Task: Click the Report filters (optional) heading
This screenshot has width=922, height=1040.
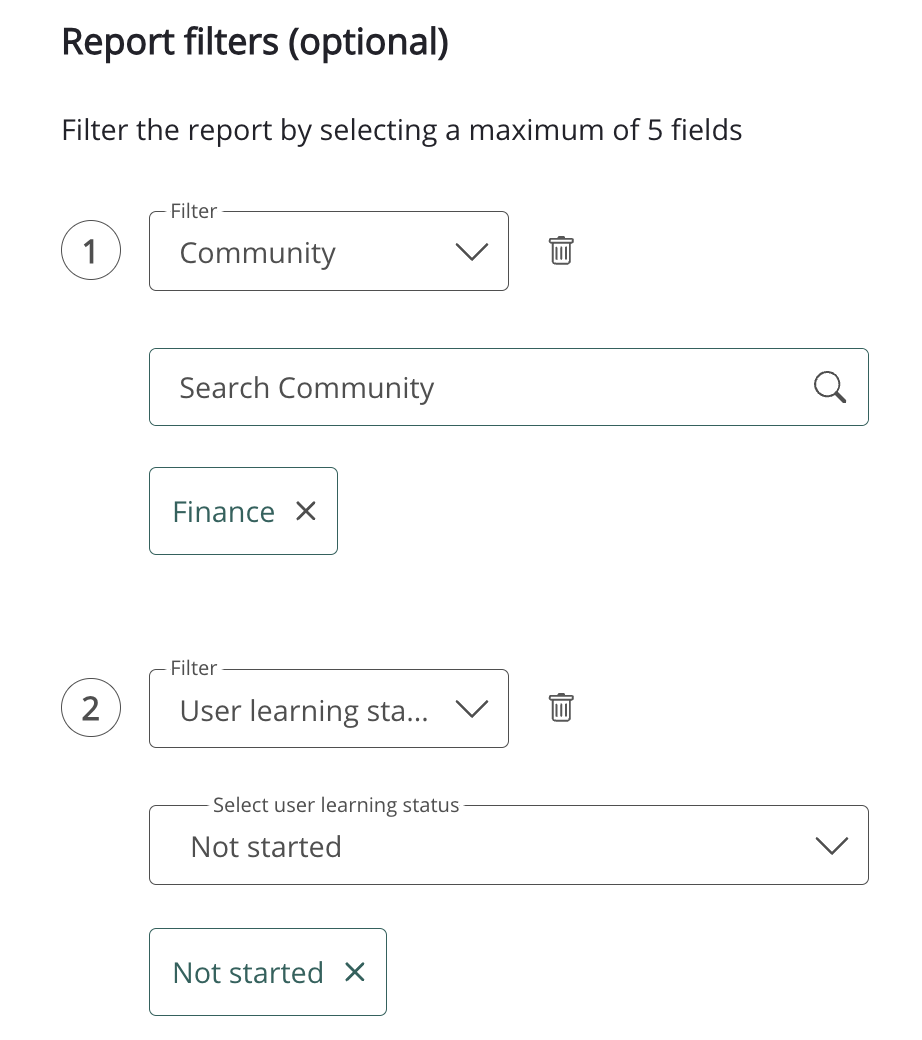Action: 255,43
